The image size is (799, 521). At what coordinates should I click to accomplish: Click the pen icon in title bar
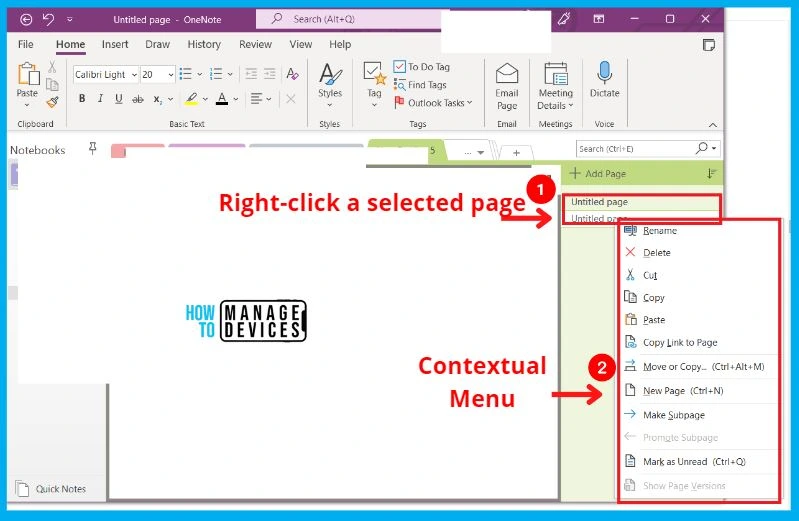[564, 19]
